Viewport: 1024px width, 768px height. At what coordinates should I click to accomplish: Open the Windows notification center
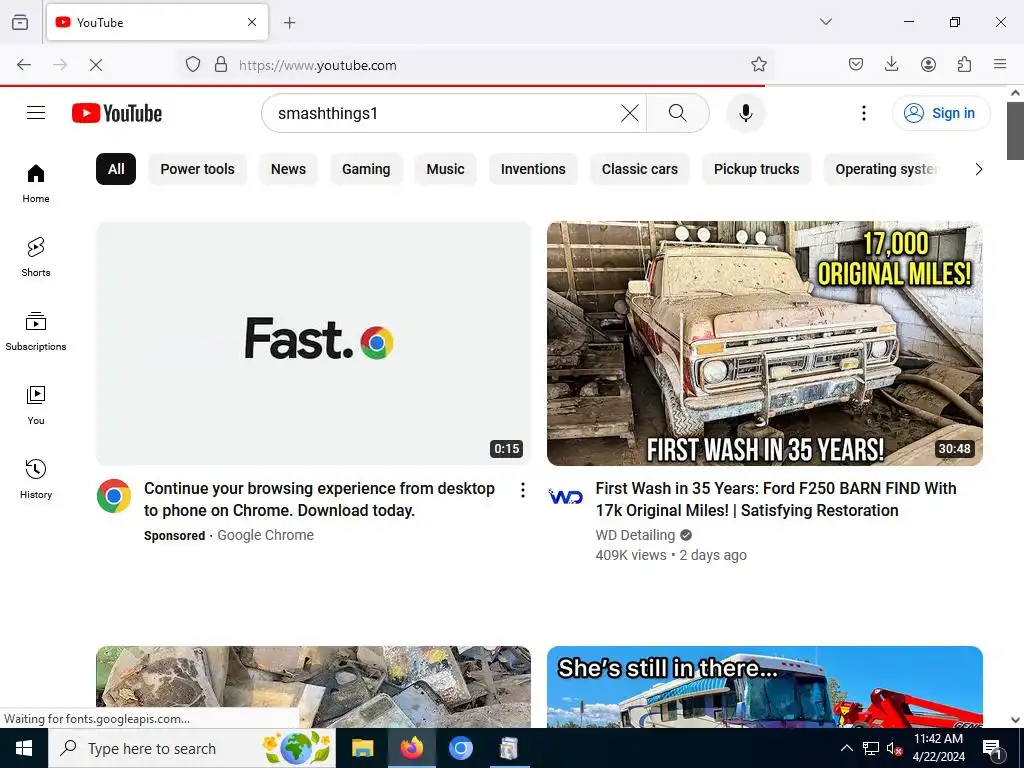pos(992,749)
